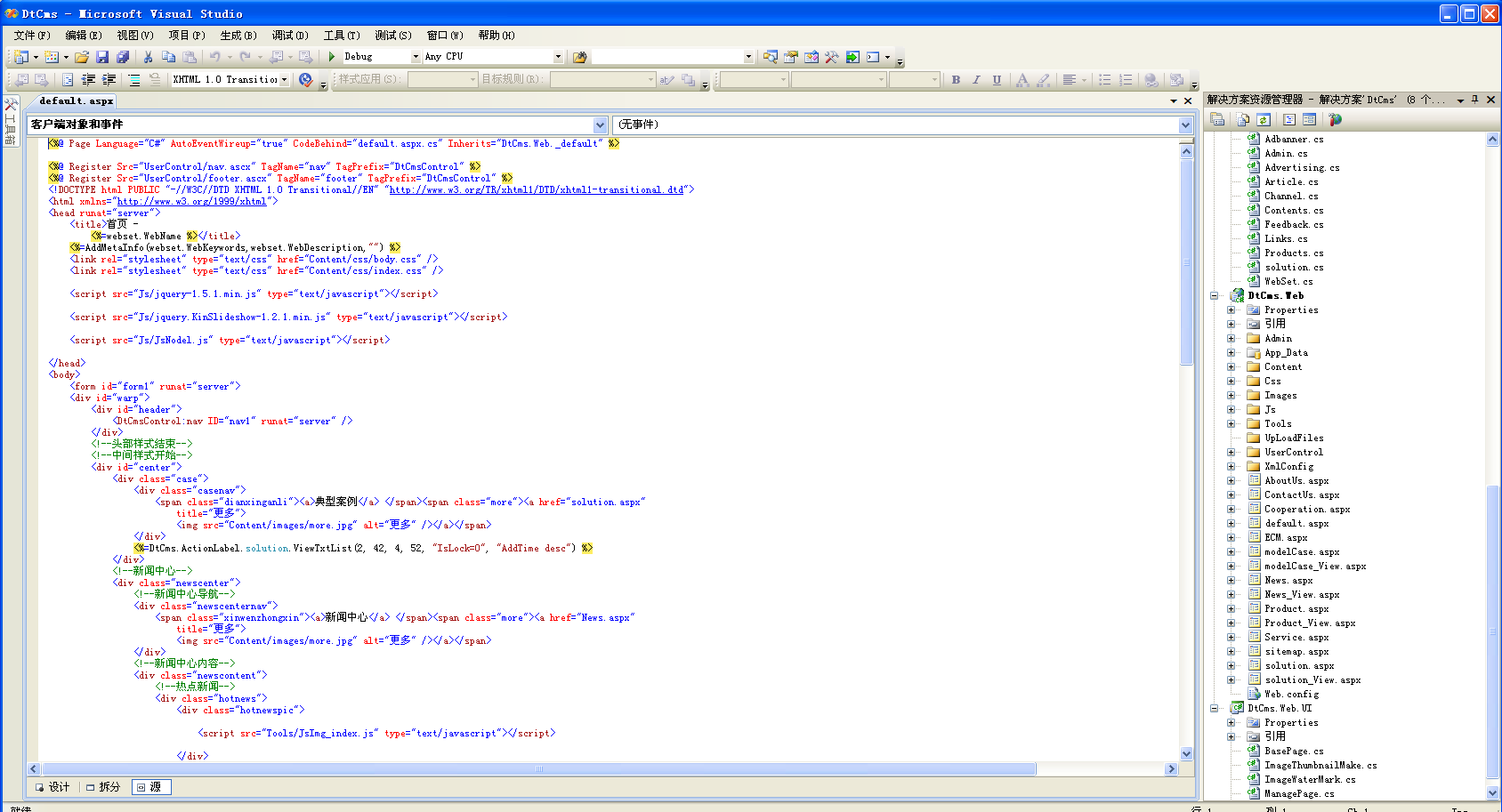
Task: Collapse the DtCms.Web project node
Action: [1214, 296]
